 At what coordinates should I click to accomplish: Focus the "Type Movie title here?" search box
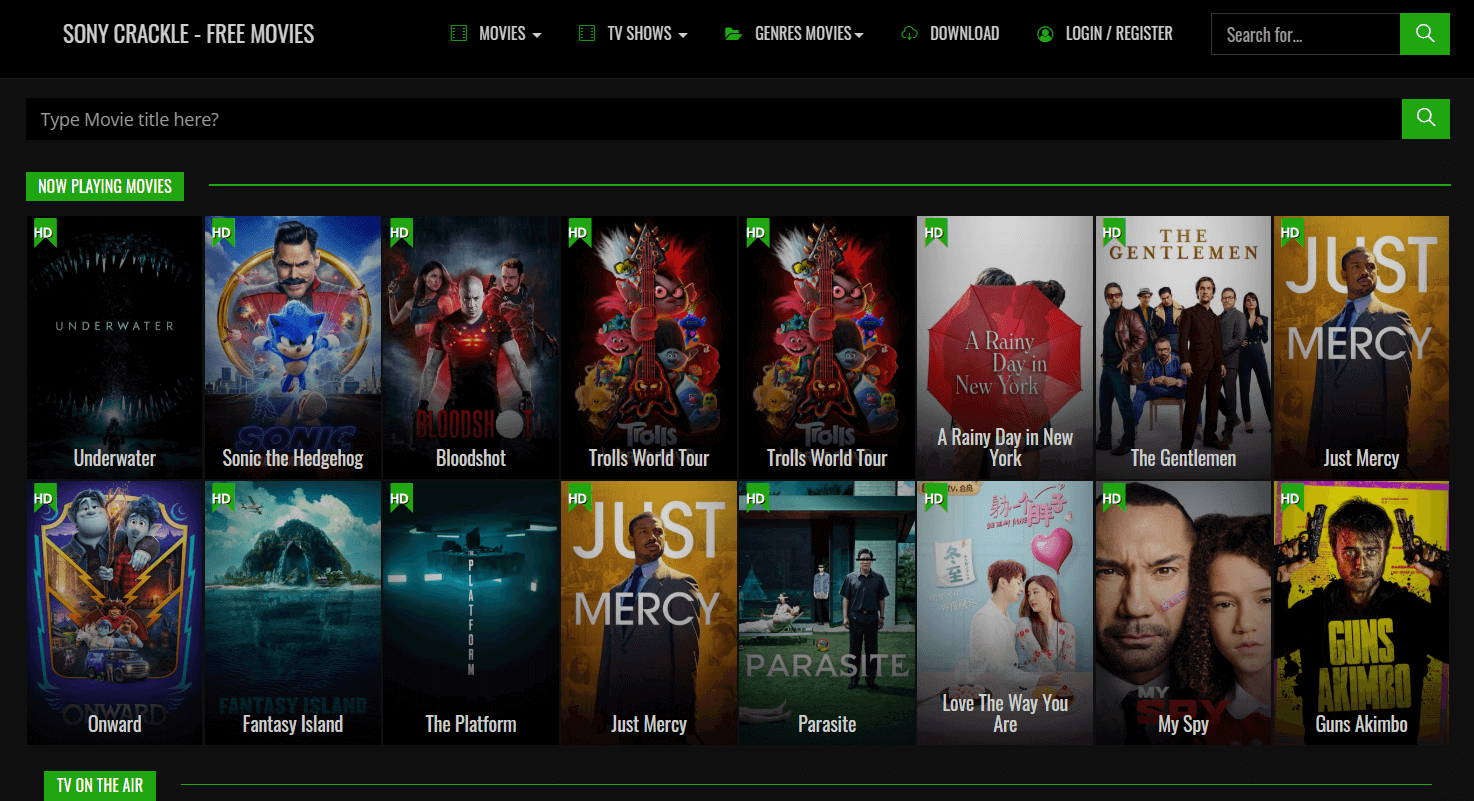pyautogui.click(x=714, y=119)
